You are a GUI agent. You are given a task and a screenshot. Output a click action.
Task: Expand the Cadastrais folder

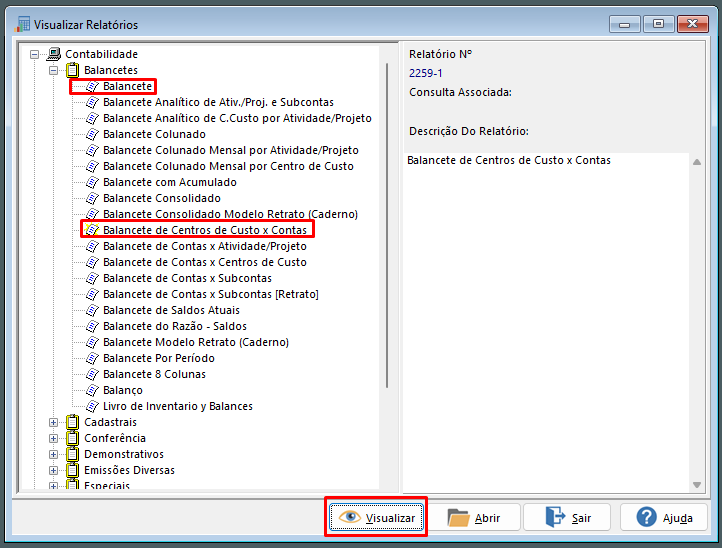pyautogui.click(x=53, y=422)
